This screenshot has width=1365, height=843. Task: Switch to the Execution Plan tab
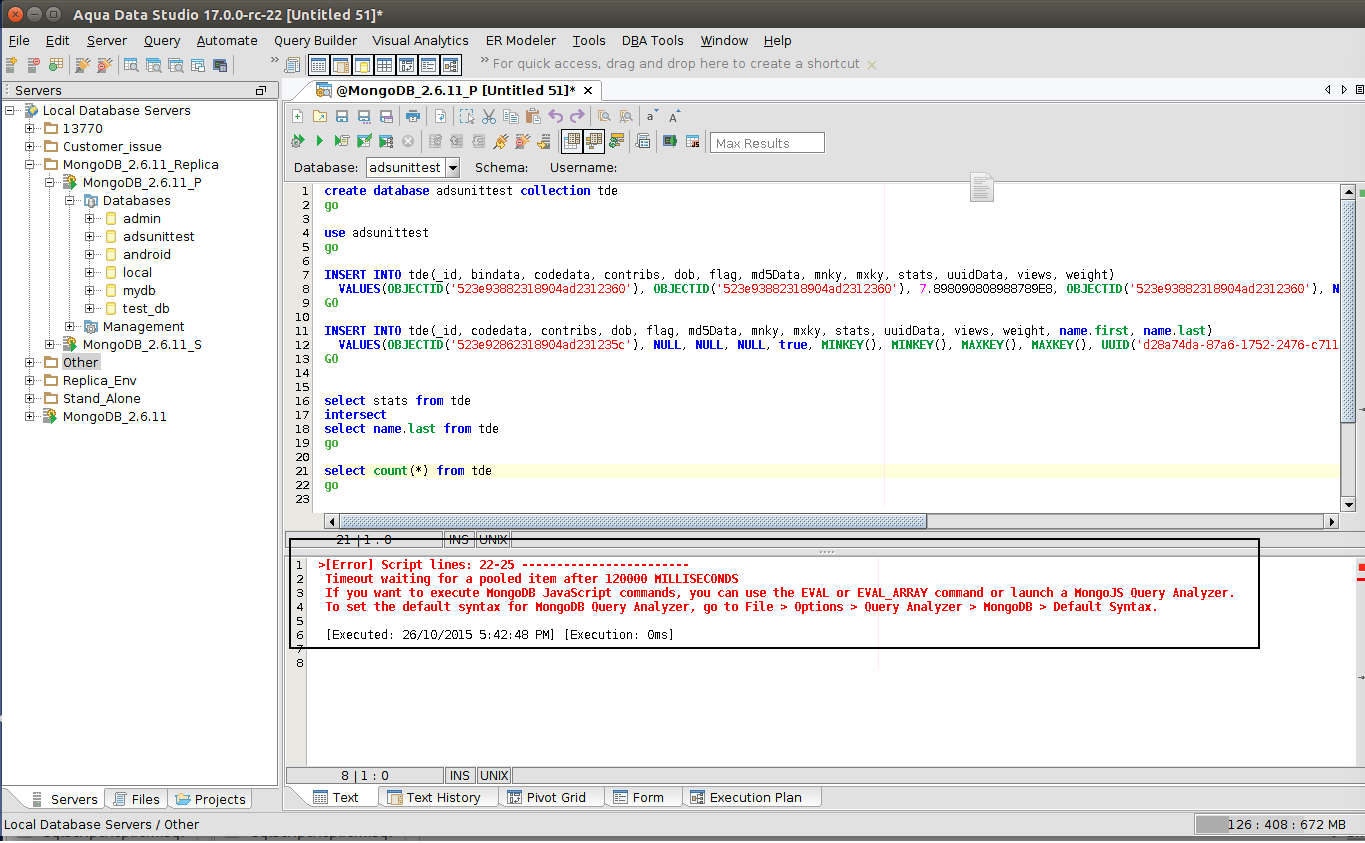pyautogui.click(x=748, y=797)
